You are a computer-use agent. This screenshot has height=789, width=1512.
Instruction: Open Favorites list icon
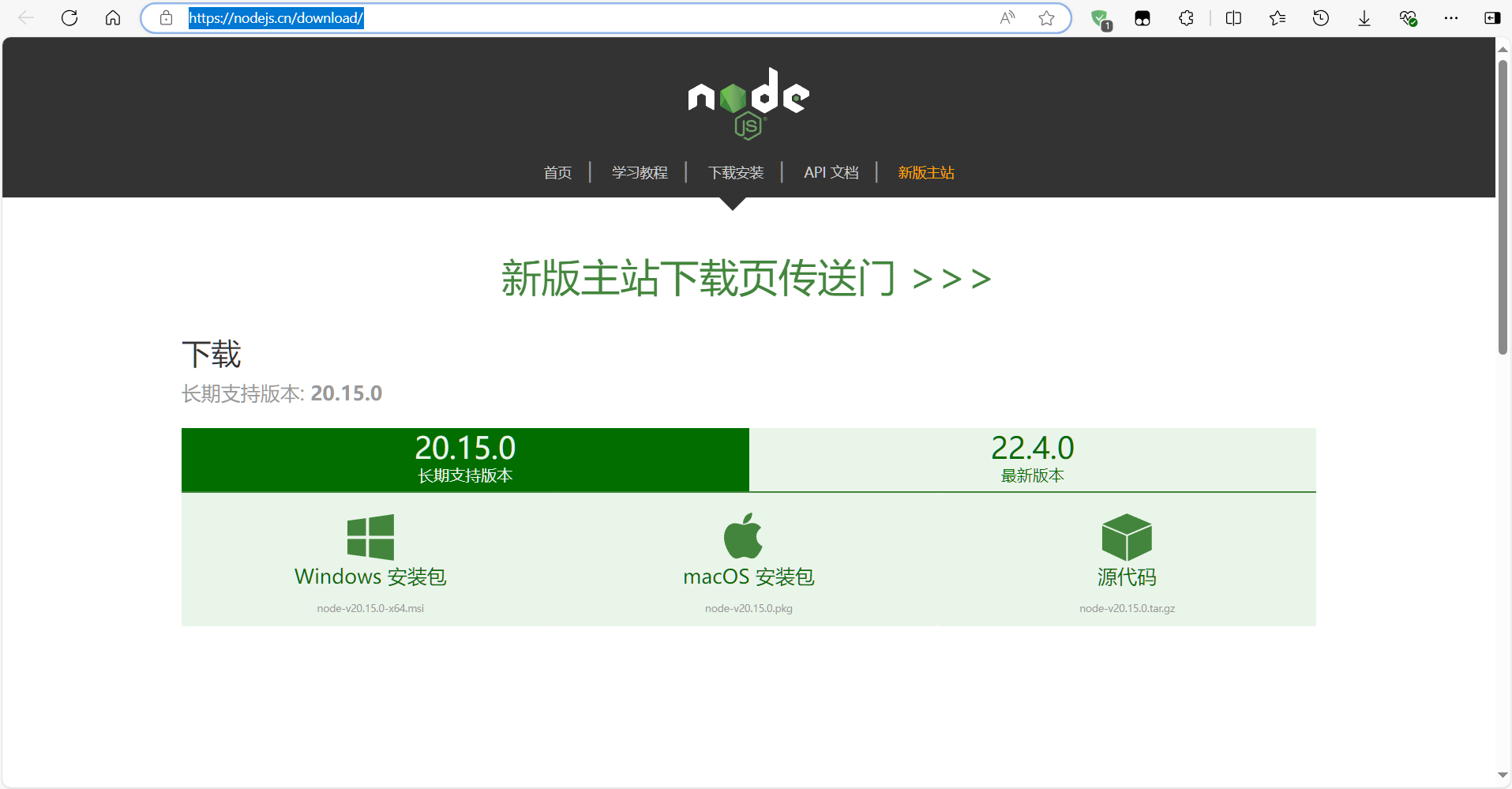point(1278,18)
